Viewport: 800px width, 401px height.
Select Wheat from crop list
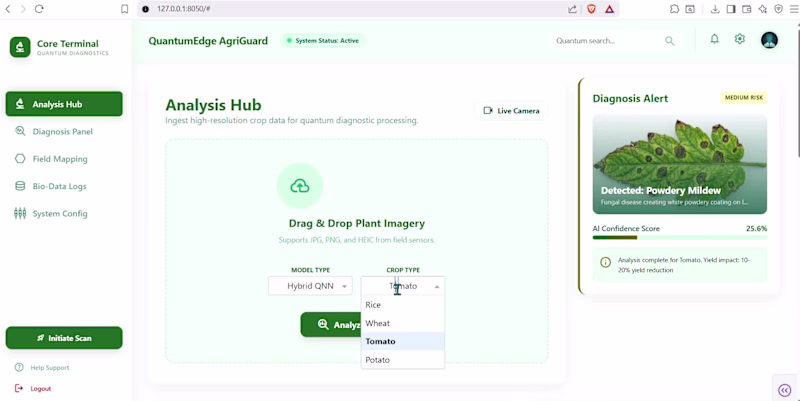coord(403,323)
